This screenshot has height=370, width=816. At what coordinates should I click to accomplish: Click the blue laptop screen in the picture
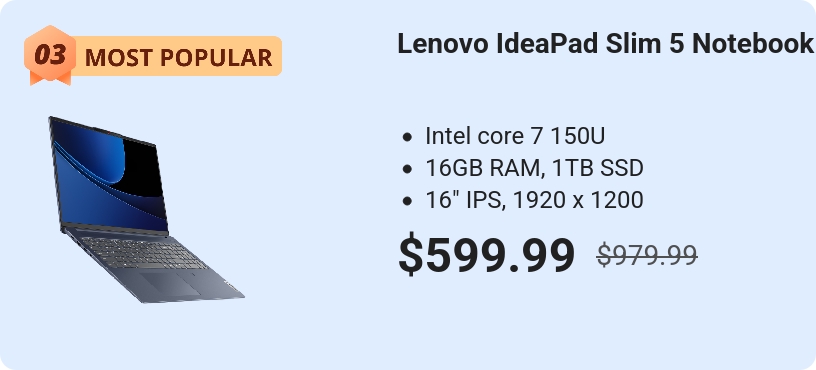click(109, 174)
